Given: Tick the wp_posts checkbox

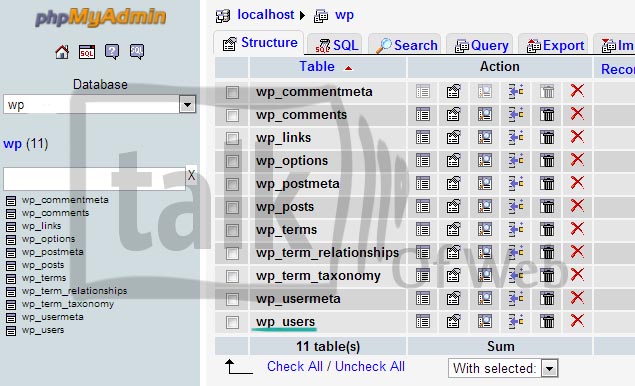Looking at the screenshot, I should point(232,208).
